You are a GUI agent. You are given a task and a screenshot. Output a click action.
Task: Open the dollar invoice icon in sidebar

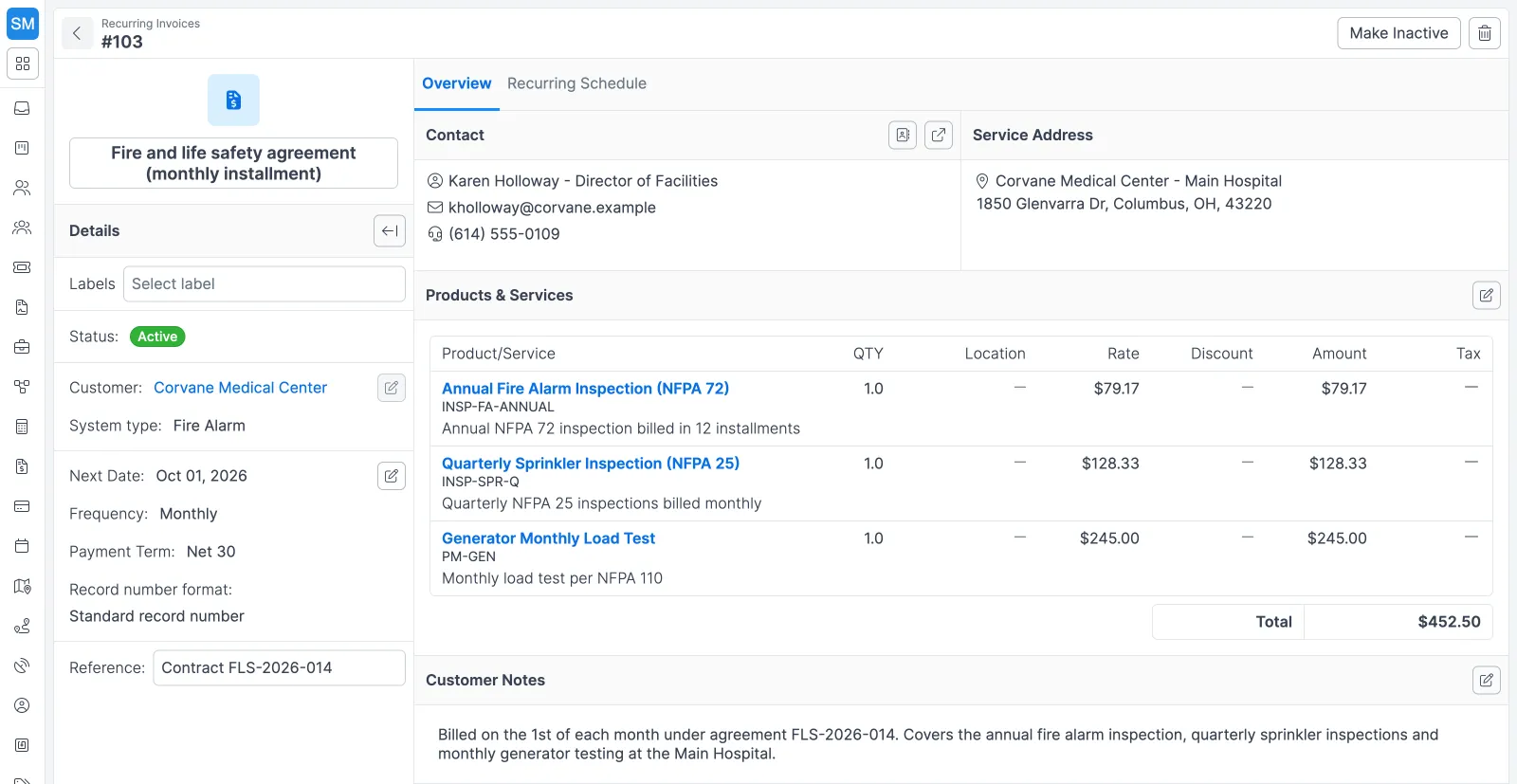(x=23, y=466)
